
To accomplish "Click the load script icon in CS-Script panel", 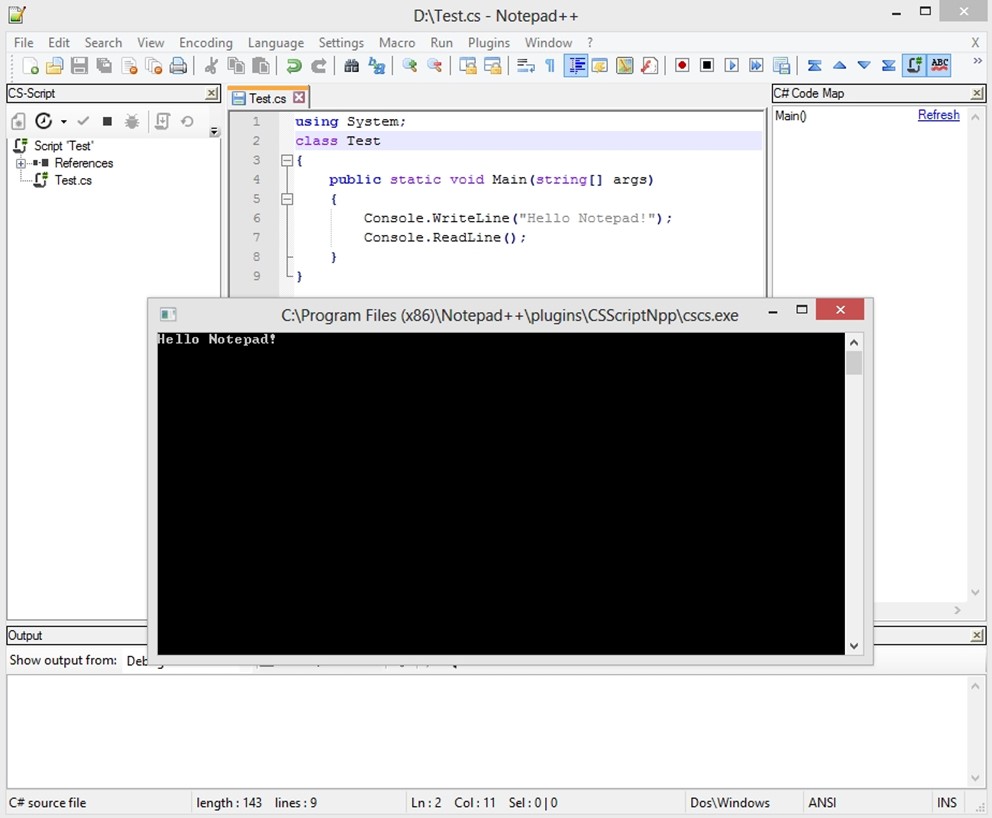I will [162, 121].
